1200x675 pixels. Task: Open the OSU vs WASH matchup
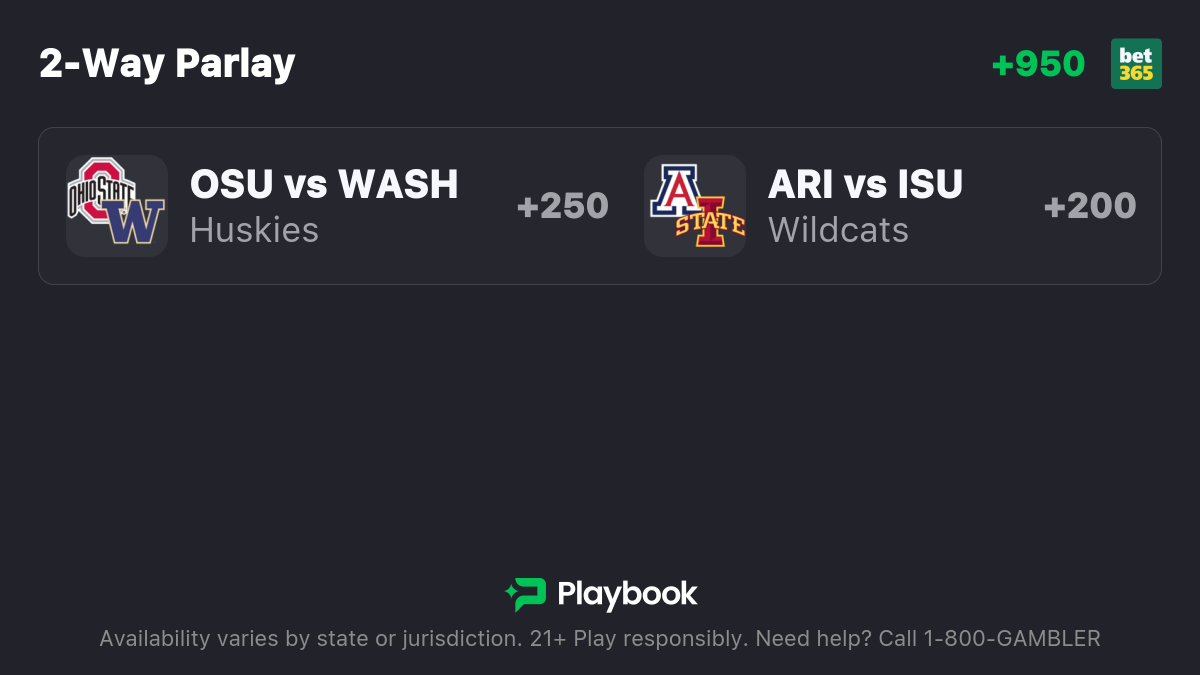324,184
